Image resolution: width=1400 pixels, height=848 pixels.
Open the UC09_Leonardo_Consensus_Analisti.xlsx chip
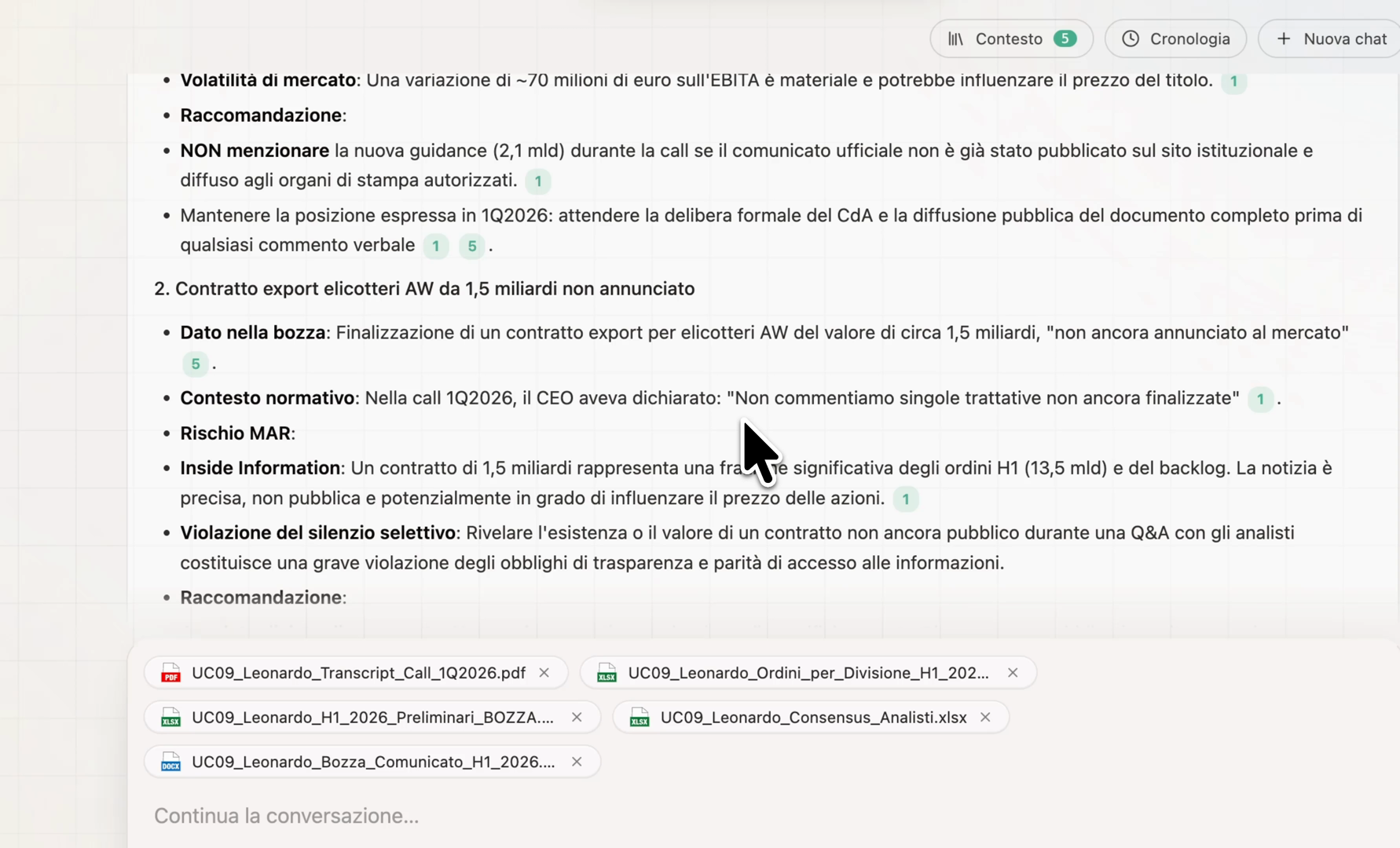(811, 718)
